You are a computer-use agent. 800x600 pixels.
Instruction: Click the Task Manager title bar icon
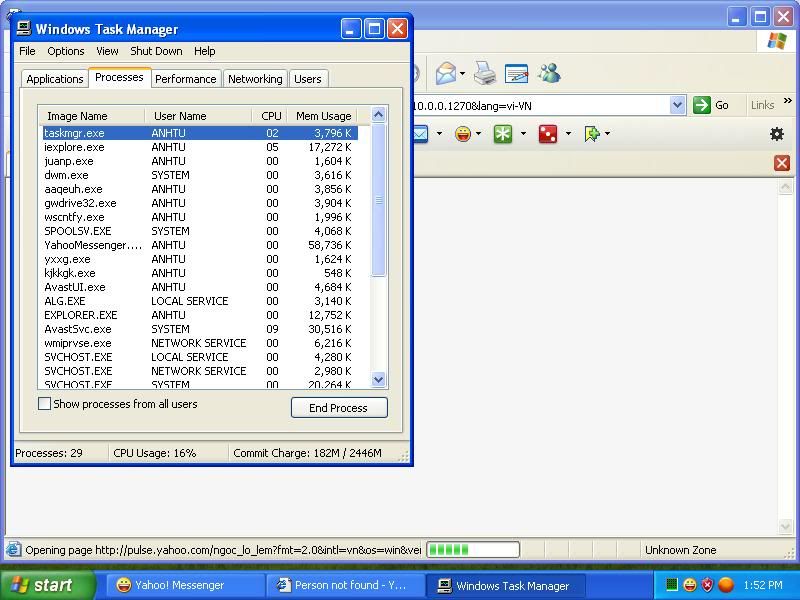(x=23, y=29)
